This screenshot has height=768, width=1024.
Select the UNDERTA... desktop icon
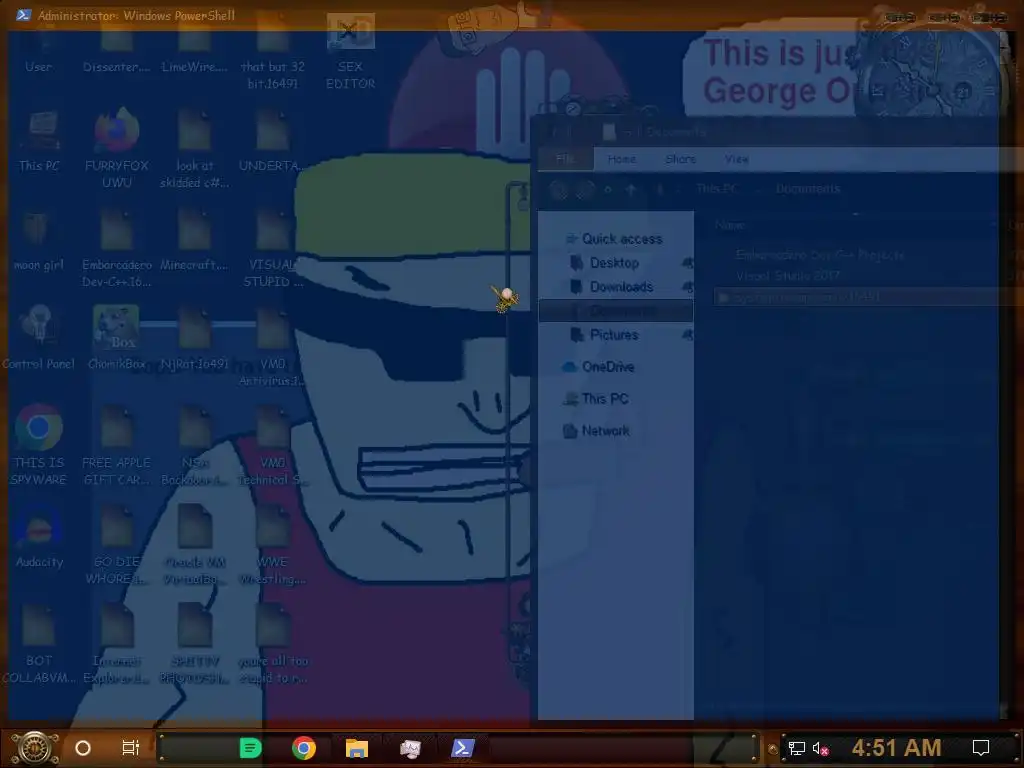272,141
